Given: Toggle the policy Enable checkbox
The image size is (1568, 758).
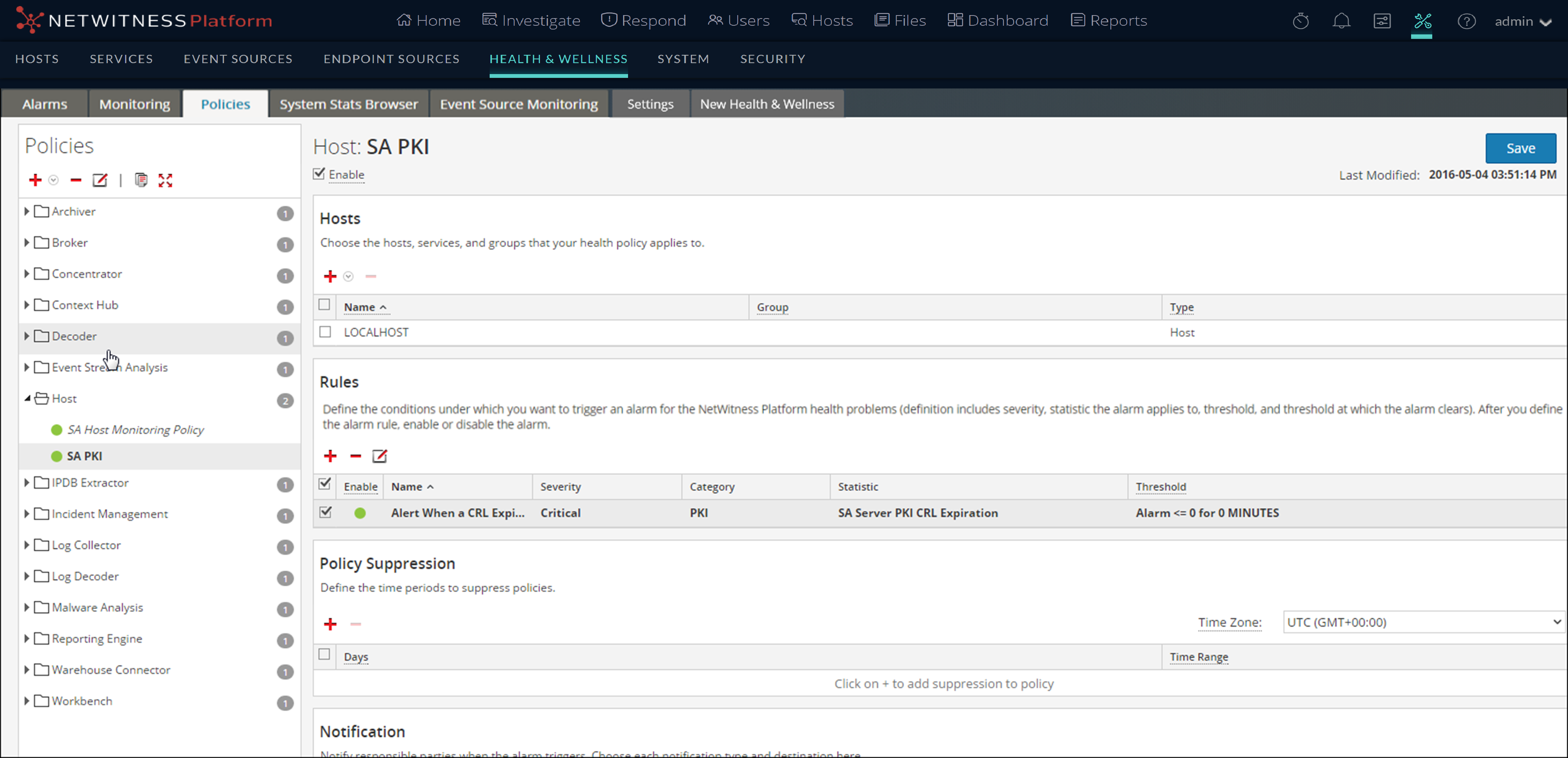Looking at the screenshot, I should [319, 174].
